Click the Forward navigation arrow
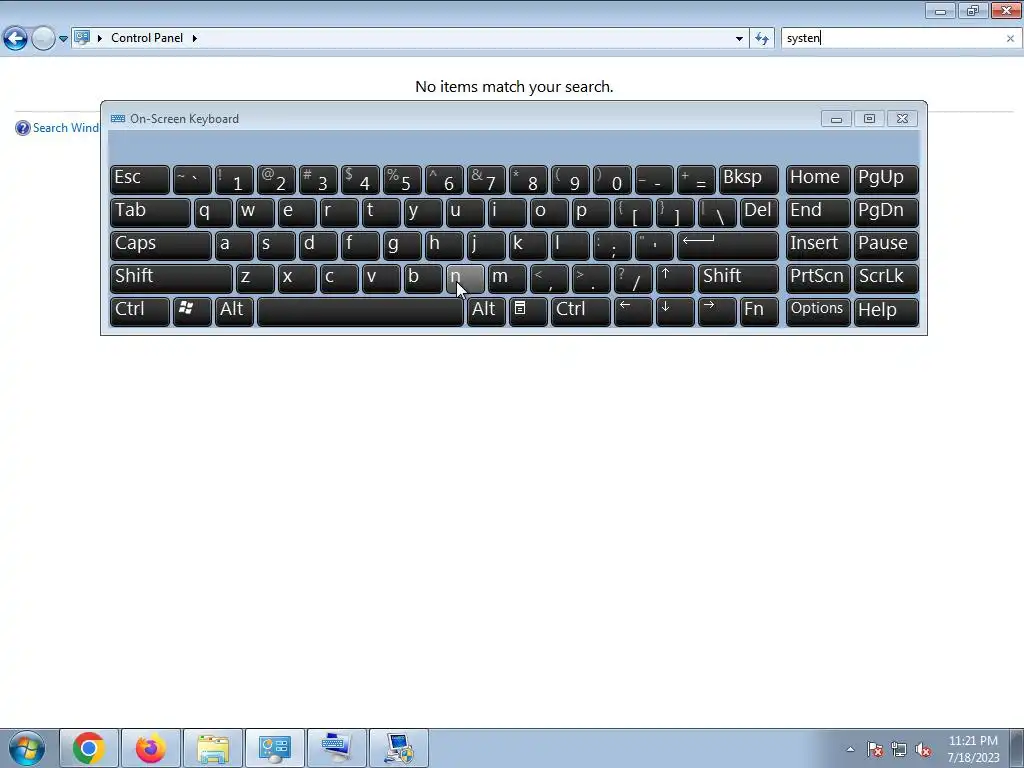 coord(43,39)
